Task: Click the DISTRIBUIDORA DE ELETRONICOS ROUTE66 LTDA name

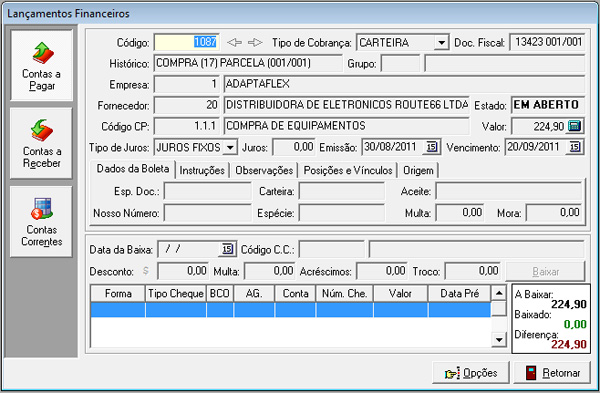Action: click(347, 105)
